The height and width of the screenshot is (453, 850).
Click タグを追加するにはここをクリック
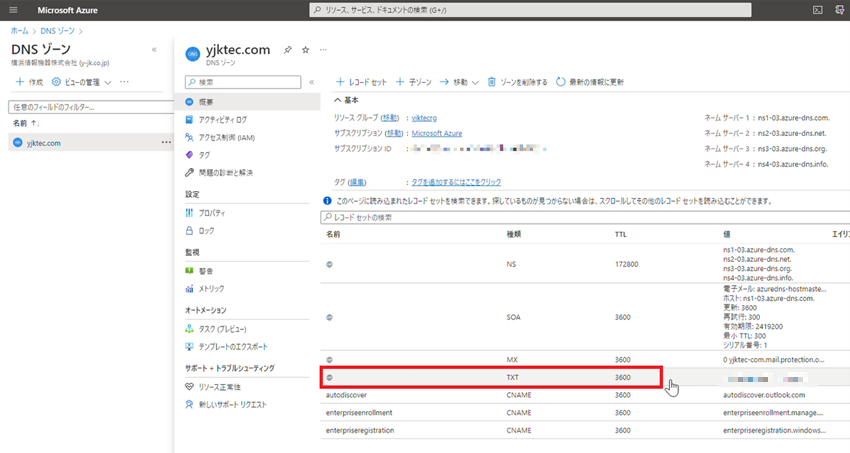click(x=456, y=182)
